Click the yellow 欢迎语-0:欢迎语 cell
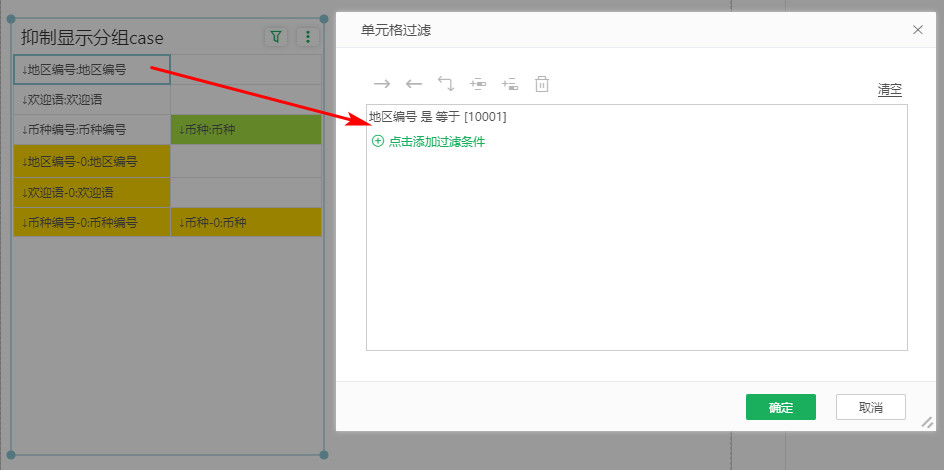944x470 pixels. [92, 192]
